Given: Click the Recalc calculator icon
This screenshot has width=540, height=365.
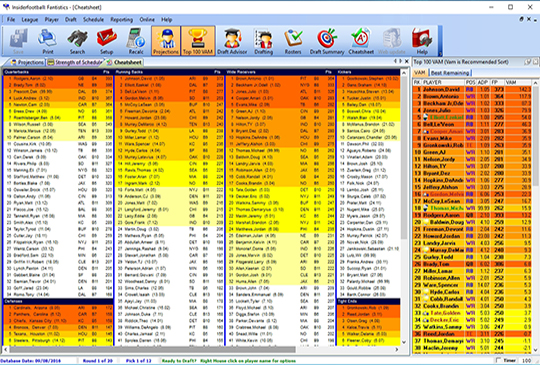Looking at the screenshot, I should (136, 41).
